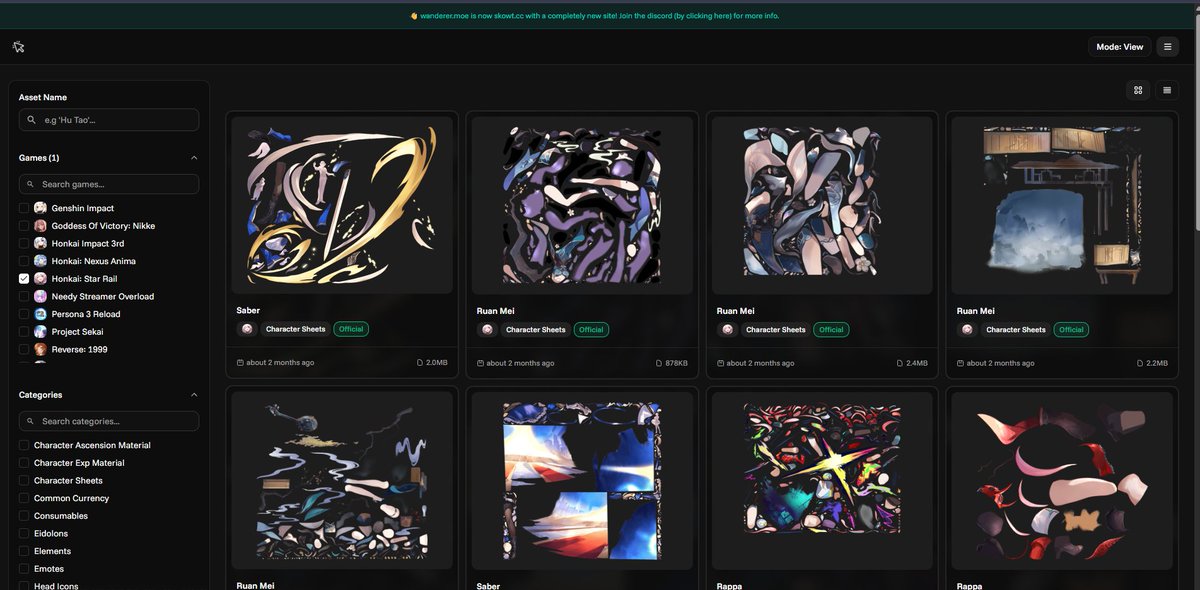
Task: Collapse the Categories section chevron
Action: click(194, 395)
